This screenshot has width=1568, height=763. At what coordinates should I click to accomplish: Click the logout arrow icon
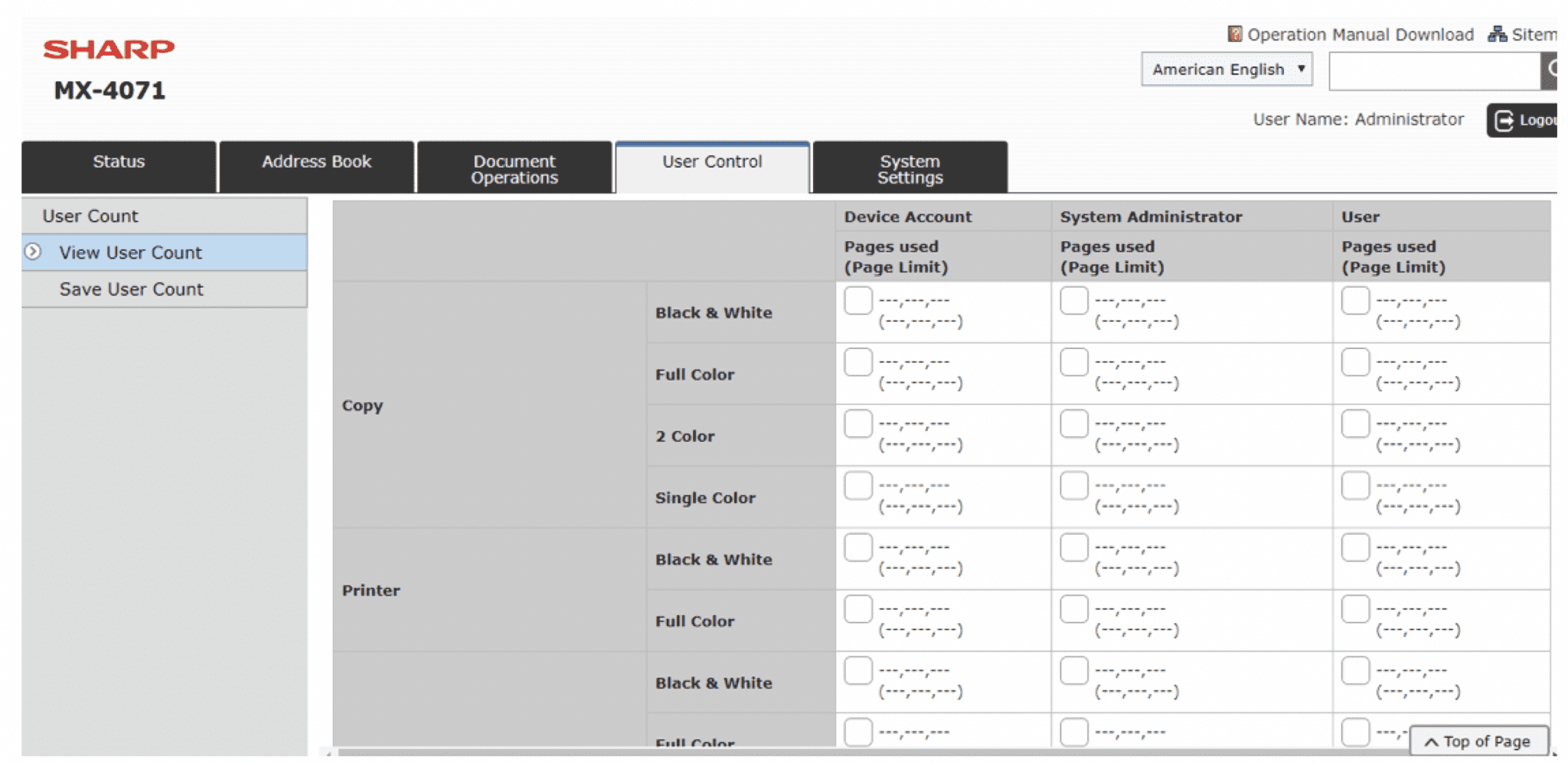tap(1504, 119)
